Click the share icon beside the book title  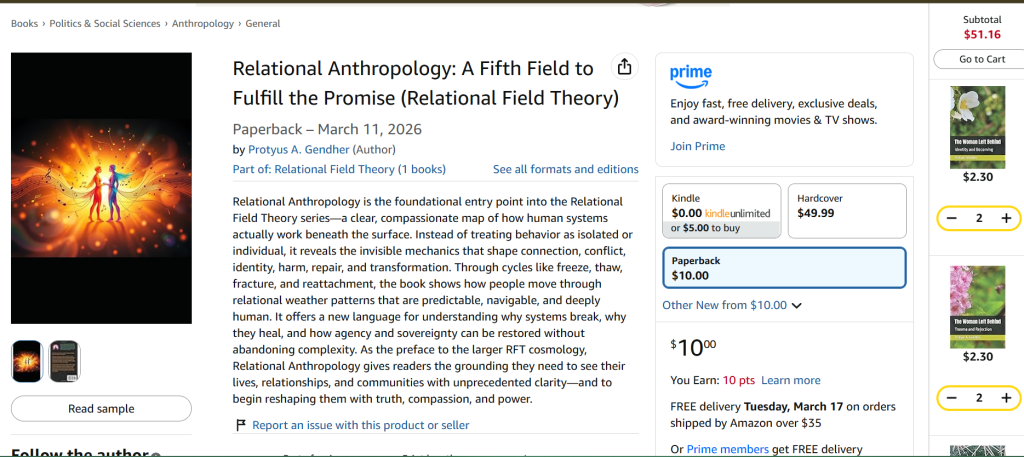(x=624, y=67)
